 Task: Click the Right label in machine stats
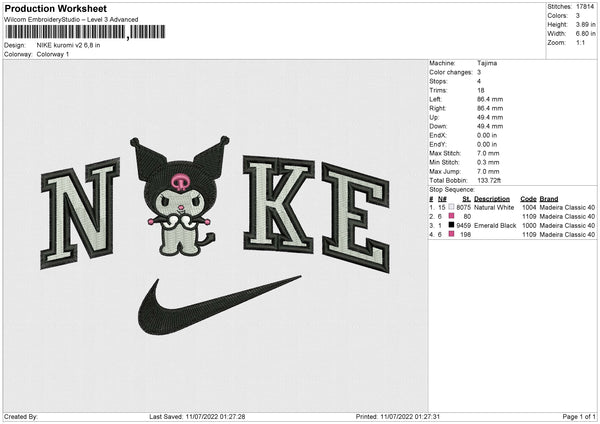437,108
